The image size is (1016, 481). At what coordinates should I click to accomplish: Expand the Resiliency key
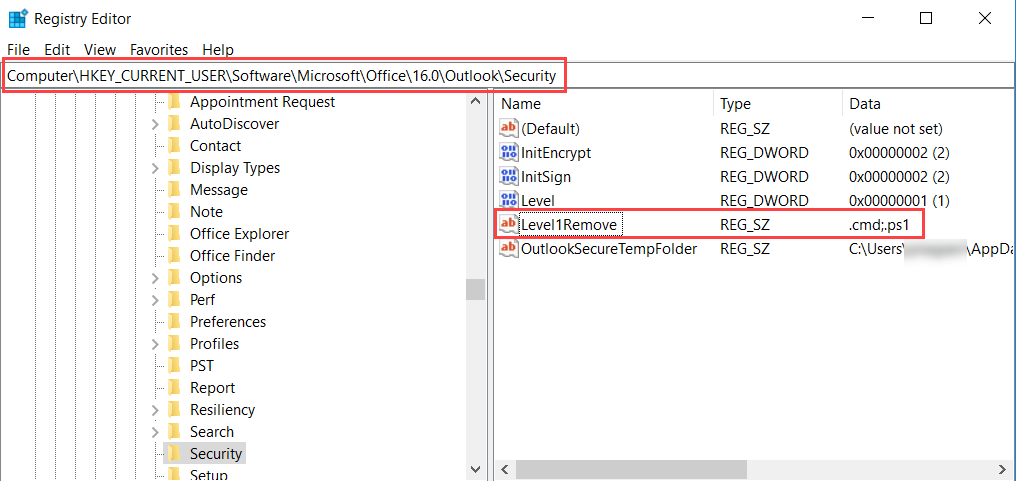[x=156, y=410]
